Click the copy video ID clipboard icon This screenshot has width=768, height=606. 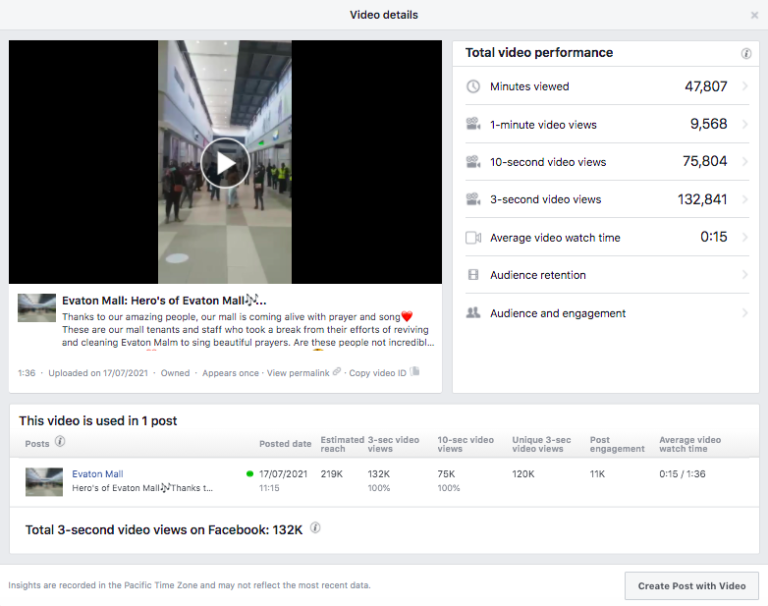(x=414, y=371)
